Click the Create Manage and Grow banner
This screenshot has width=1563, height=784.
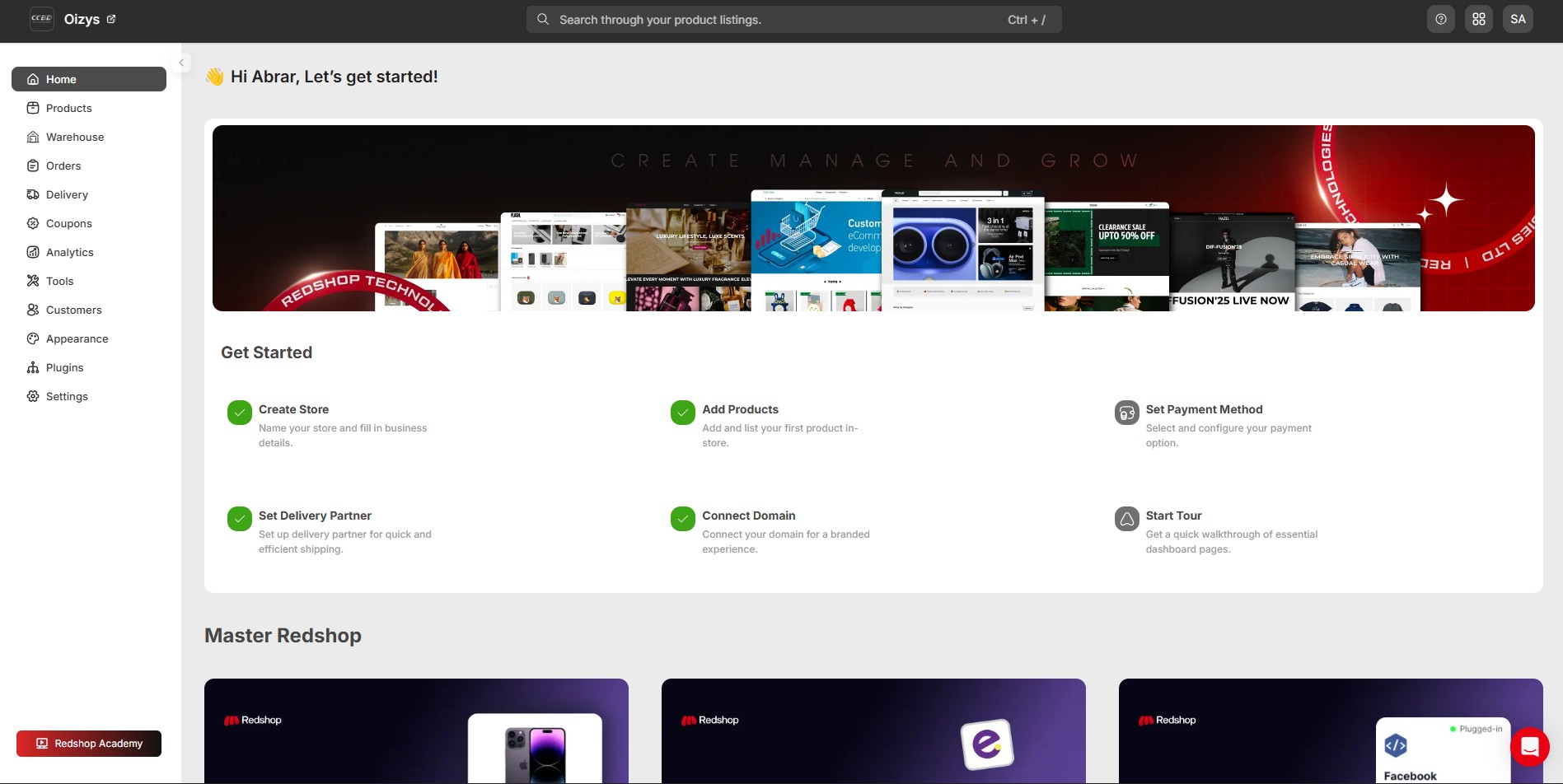point(873,218)
